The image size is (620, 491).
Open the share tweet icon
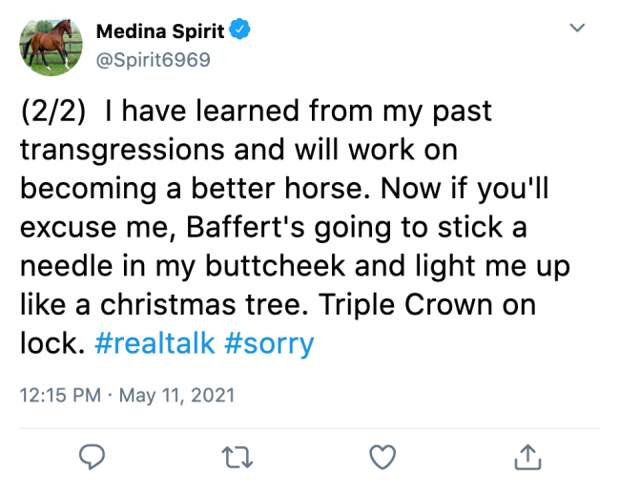pos(526,457)
